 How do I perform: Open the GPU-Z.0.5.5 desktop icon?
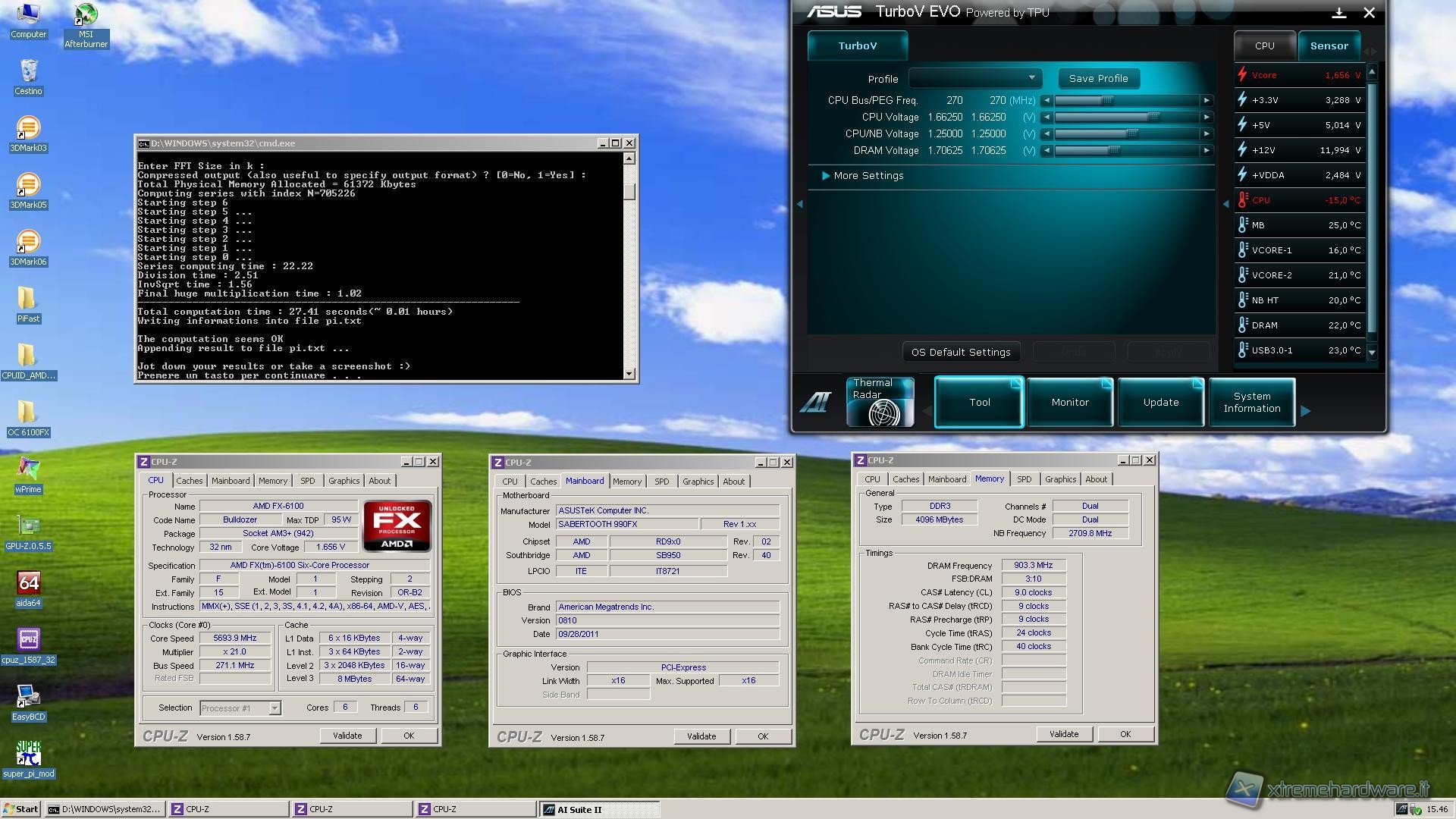click(x=28, y=527)
